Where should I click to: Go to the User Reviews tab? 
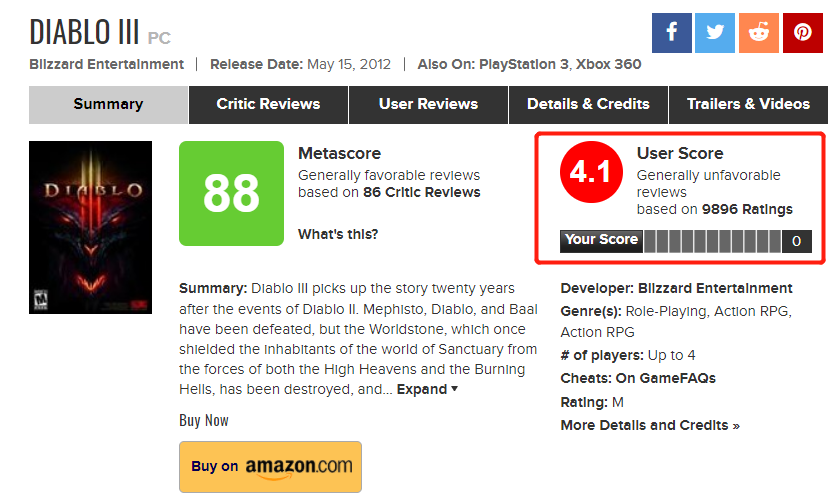[428, 104]
